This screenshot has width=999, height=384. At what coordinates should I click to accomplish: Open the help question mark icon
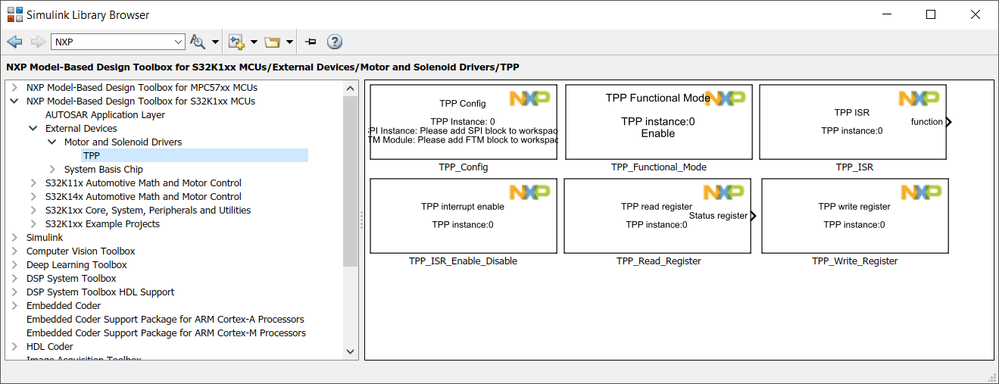334,42
